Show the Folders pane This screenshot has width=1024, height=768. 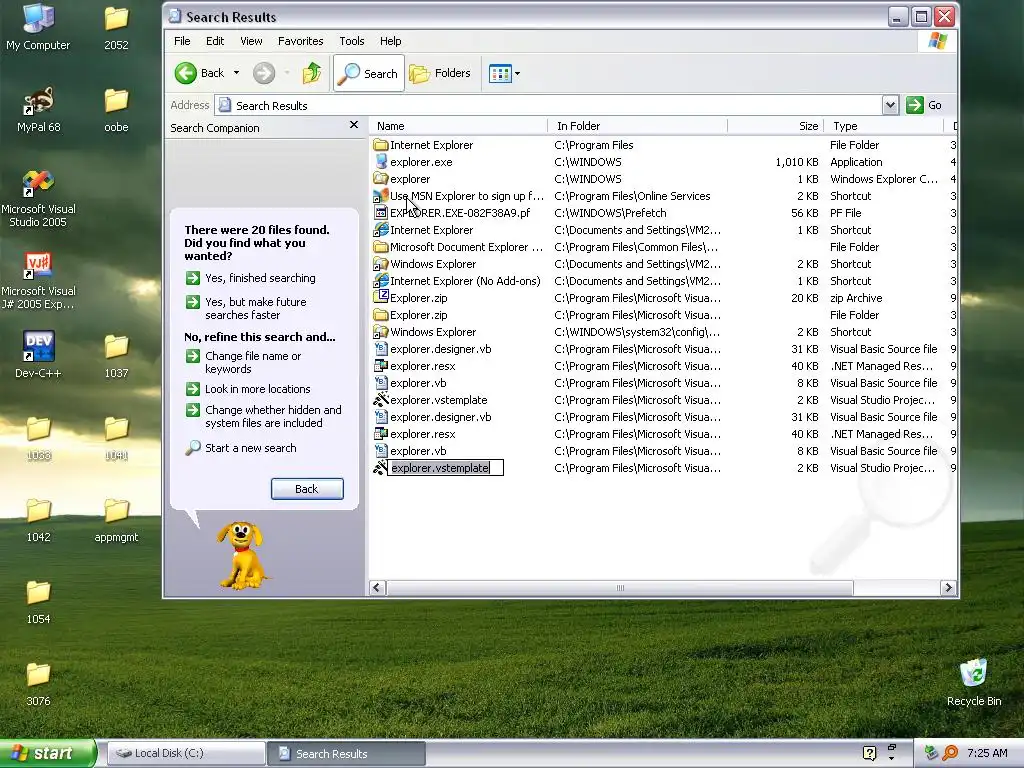[440, 73]
